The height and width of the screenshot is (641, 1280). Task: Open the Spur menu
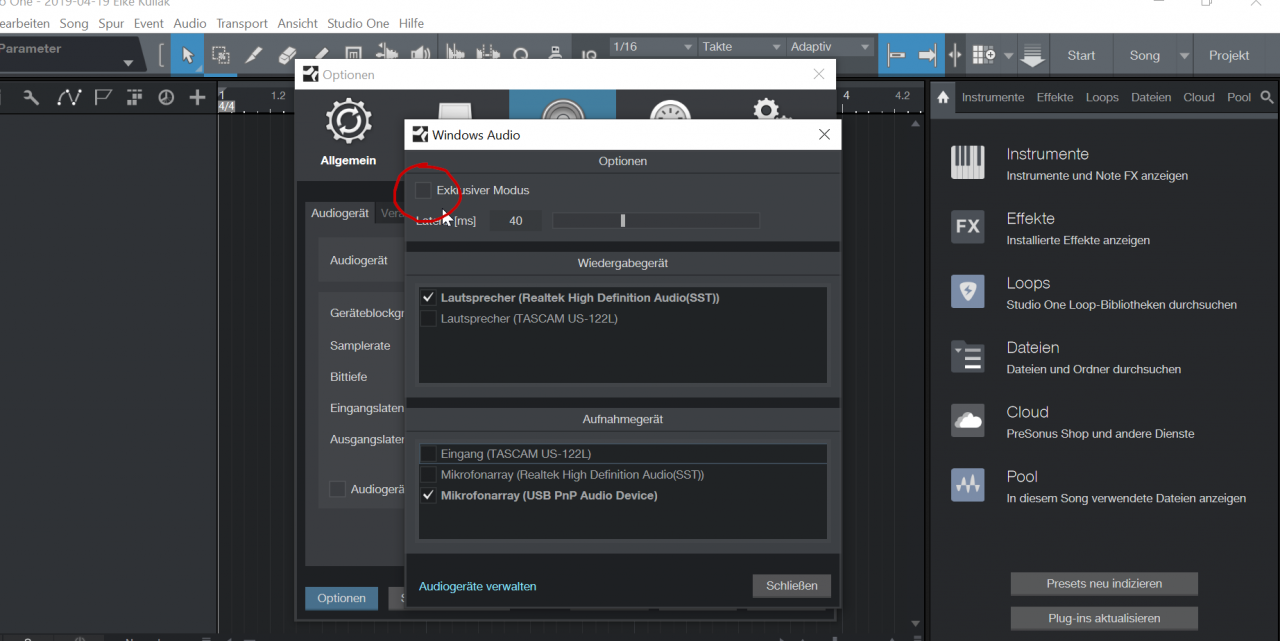tap(111, 23)
